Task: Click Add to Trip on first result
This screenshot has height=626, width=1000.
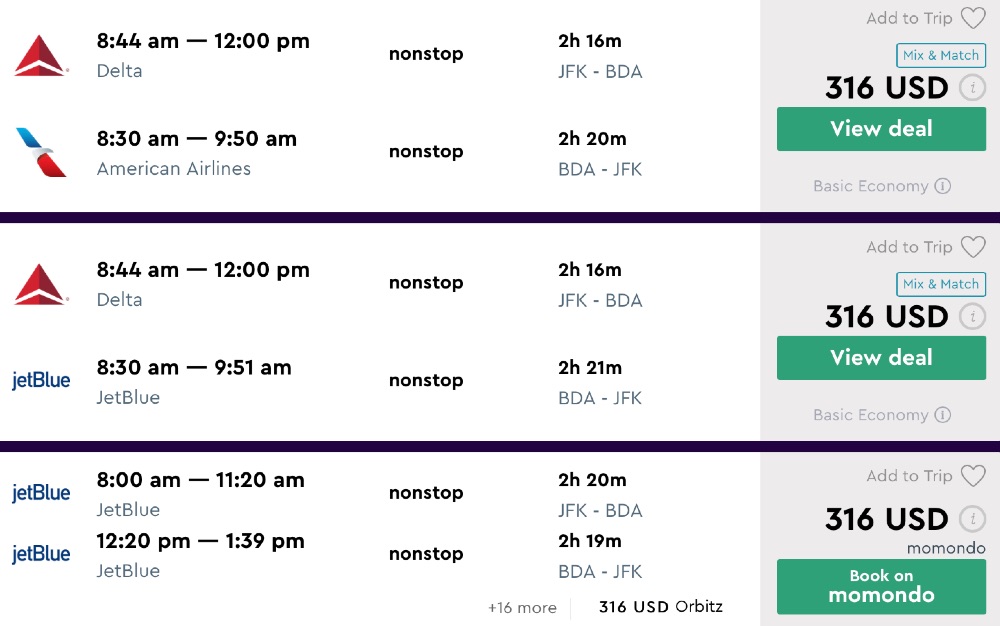Action: 909,18
